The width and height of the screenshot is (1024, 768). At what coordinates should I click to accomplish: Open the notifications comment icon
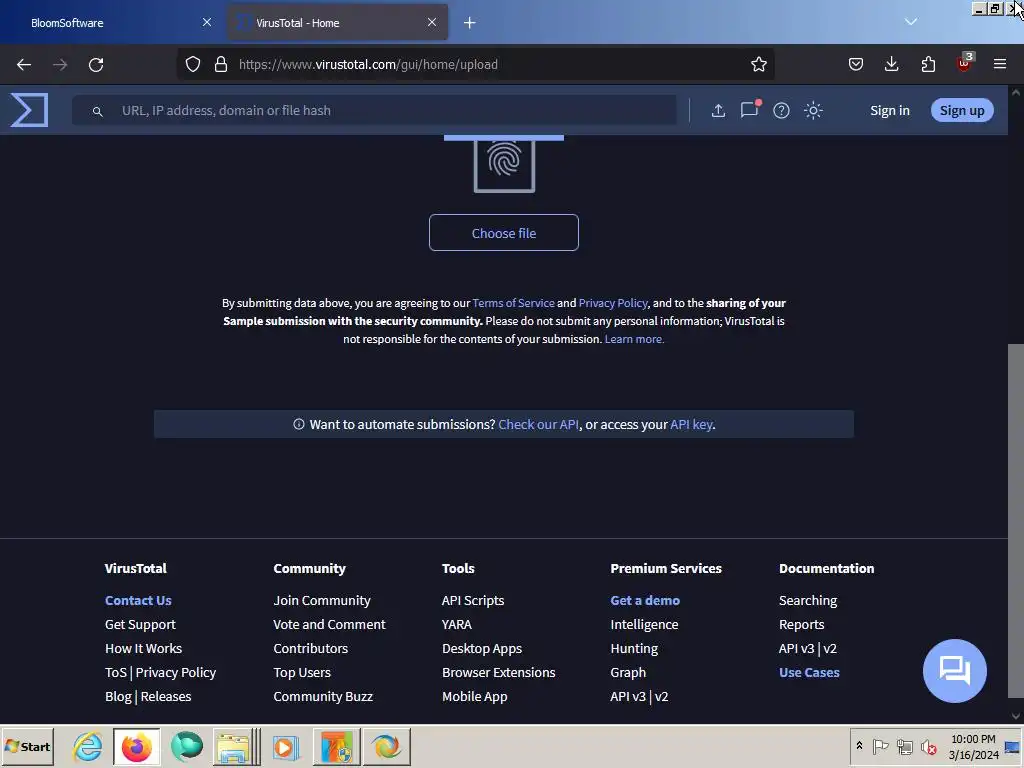[750, 109]
